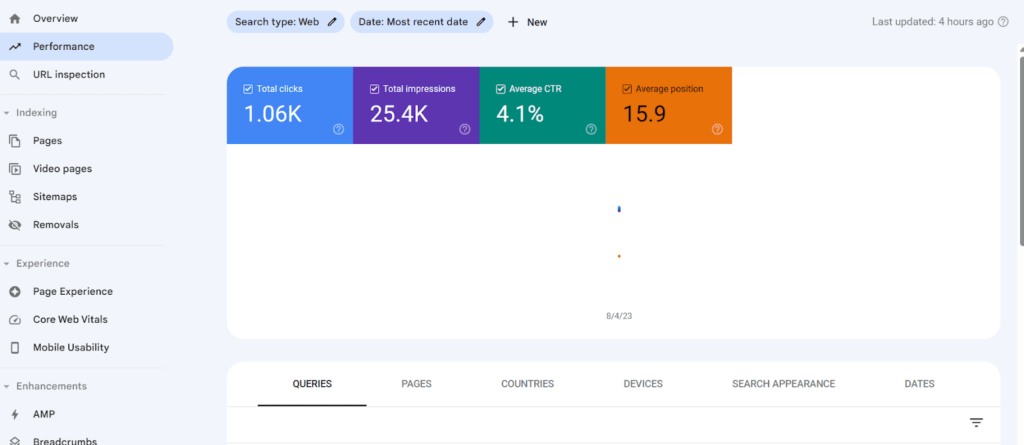Click the plus icon beside New
Screen dimensions: 1024x445
(513, 22)
